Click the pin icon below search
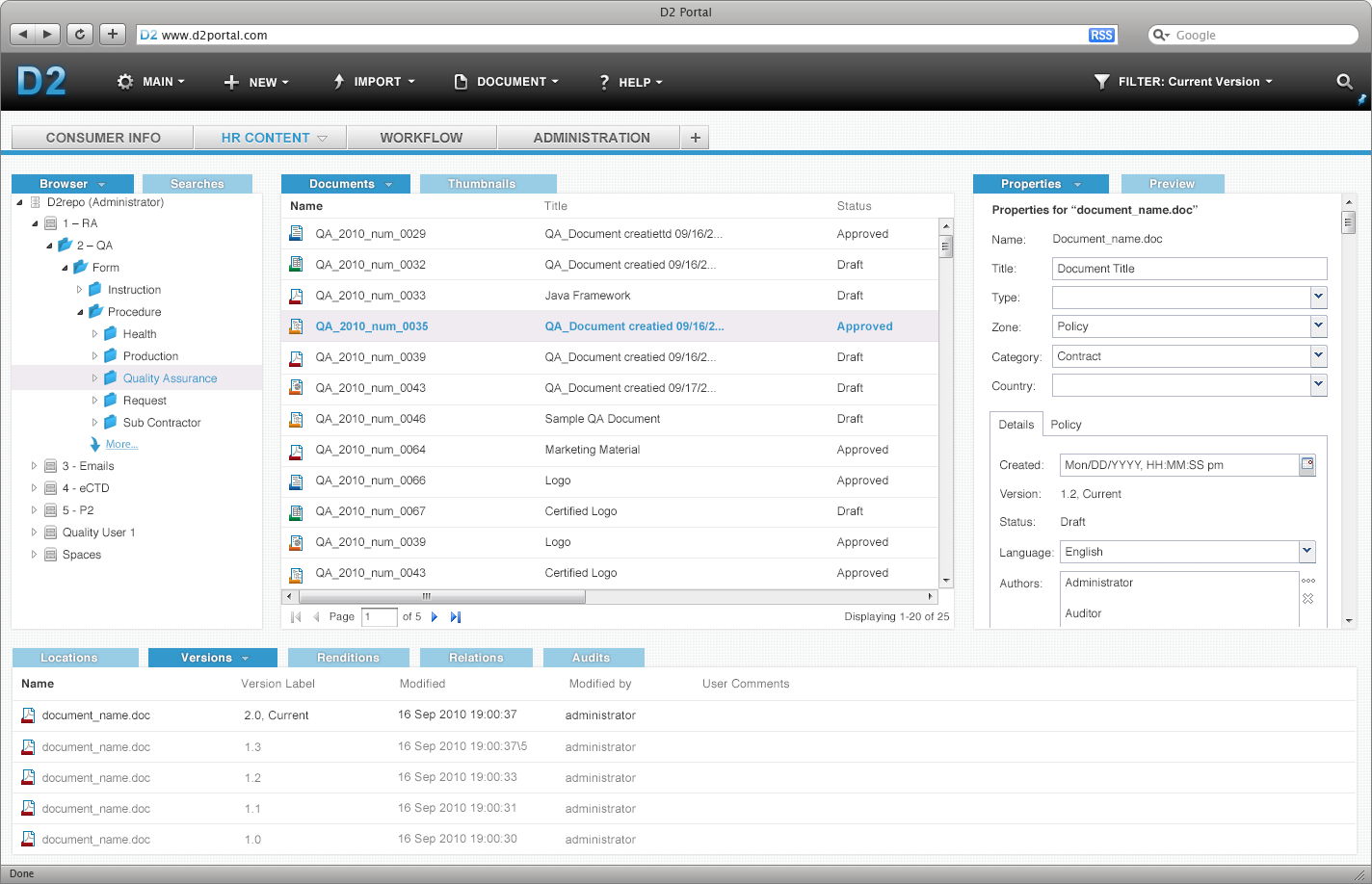The width and height of the screenshot is (1372, 884). [x=1361, y=99]
